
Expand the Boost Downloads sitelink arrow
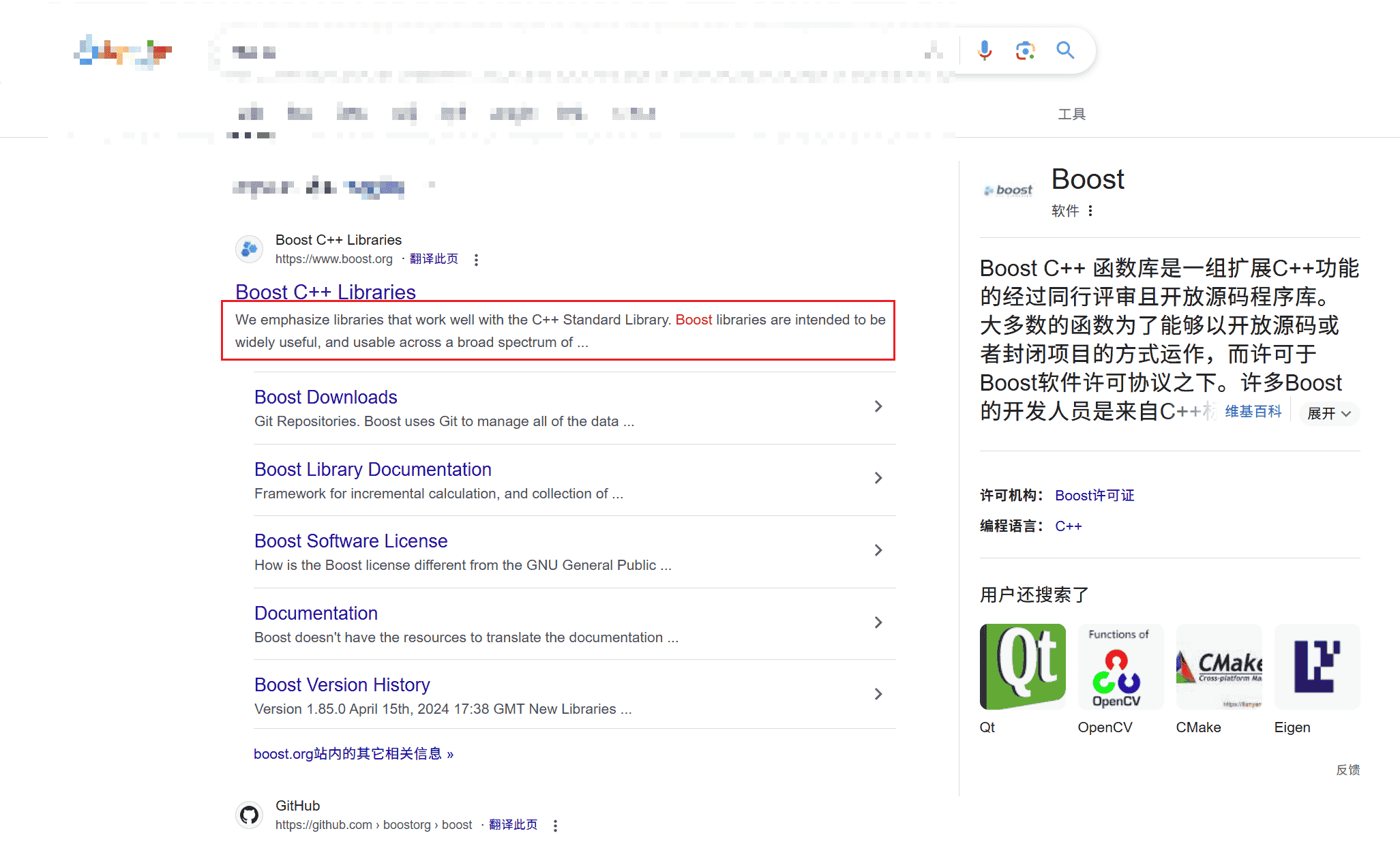(x=878, y=407)
